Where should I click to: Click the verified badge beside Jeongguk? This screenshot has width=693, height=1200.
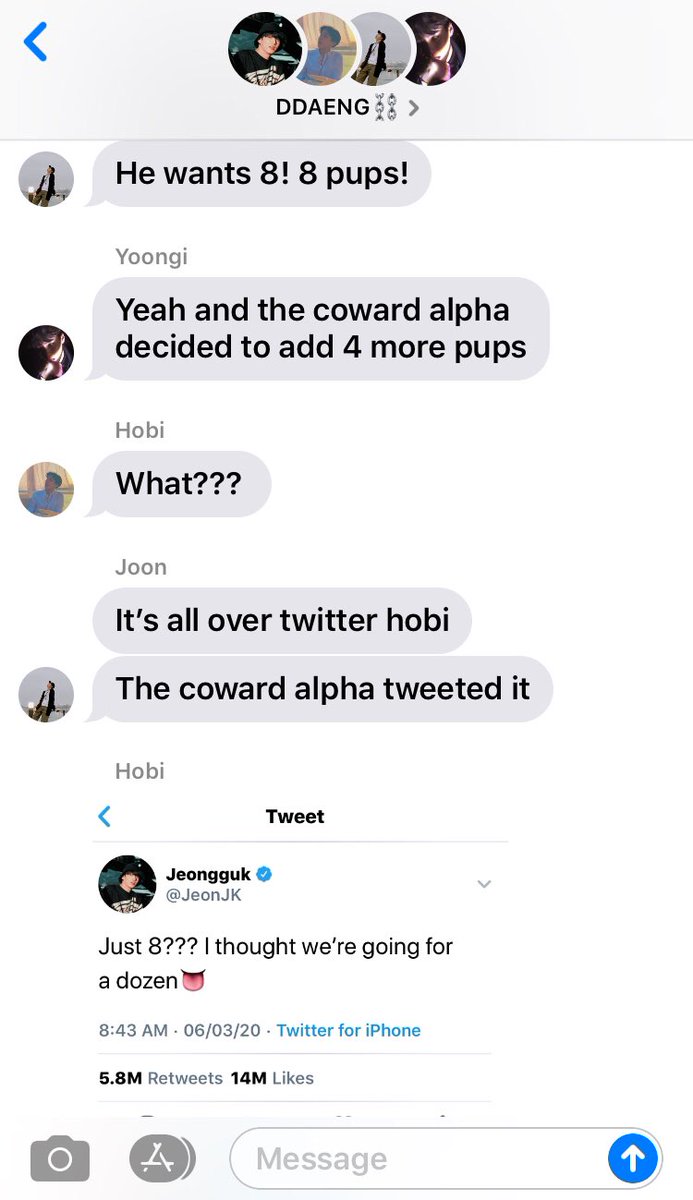coord(265,874)
